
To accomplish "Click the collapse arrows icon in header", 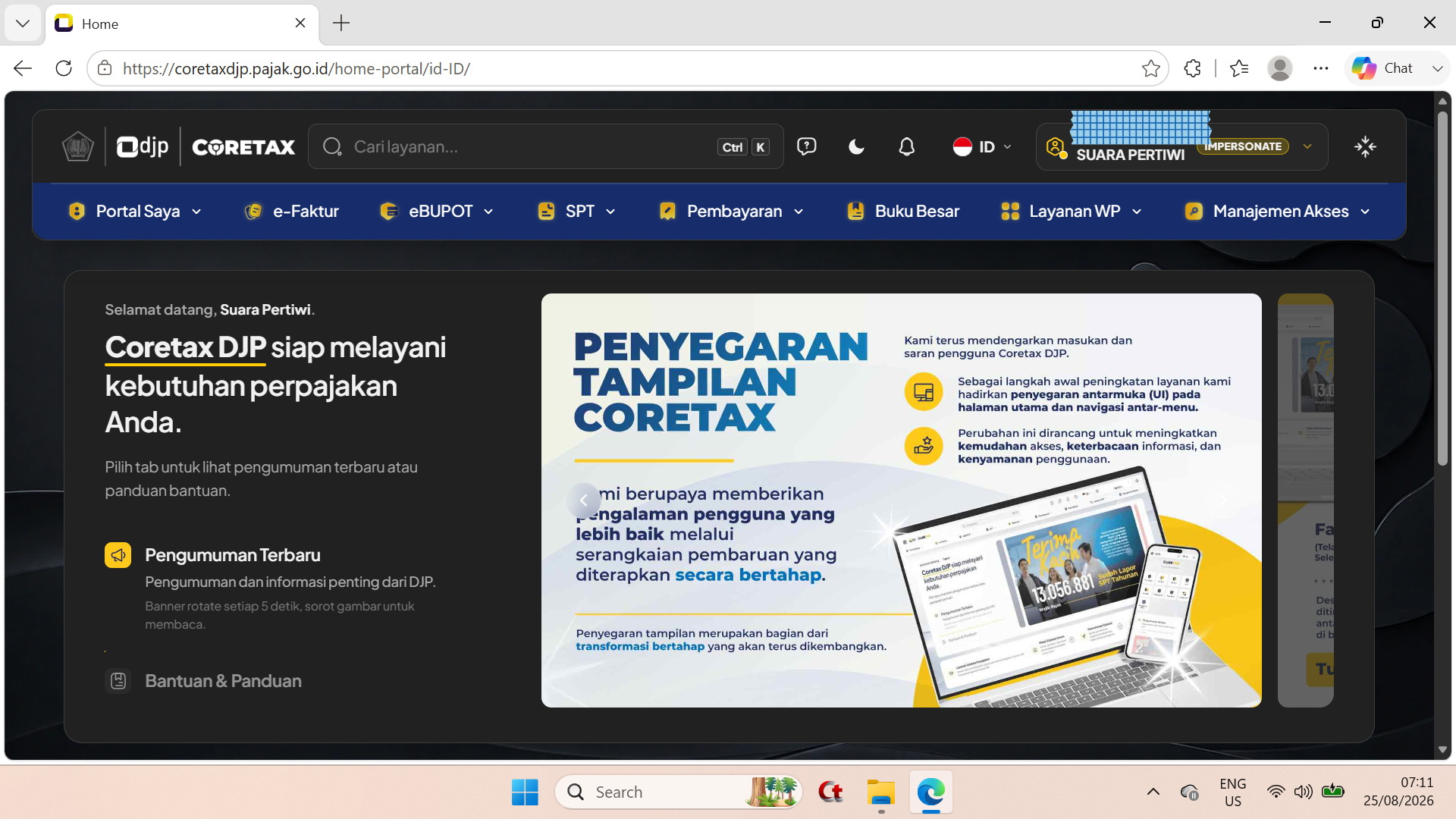I will point(1365,146).
